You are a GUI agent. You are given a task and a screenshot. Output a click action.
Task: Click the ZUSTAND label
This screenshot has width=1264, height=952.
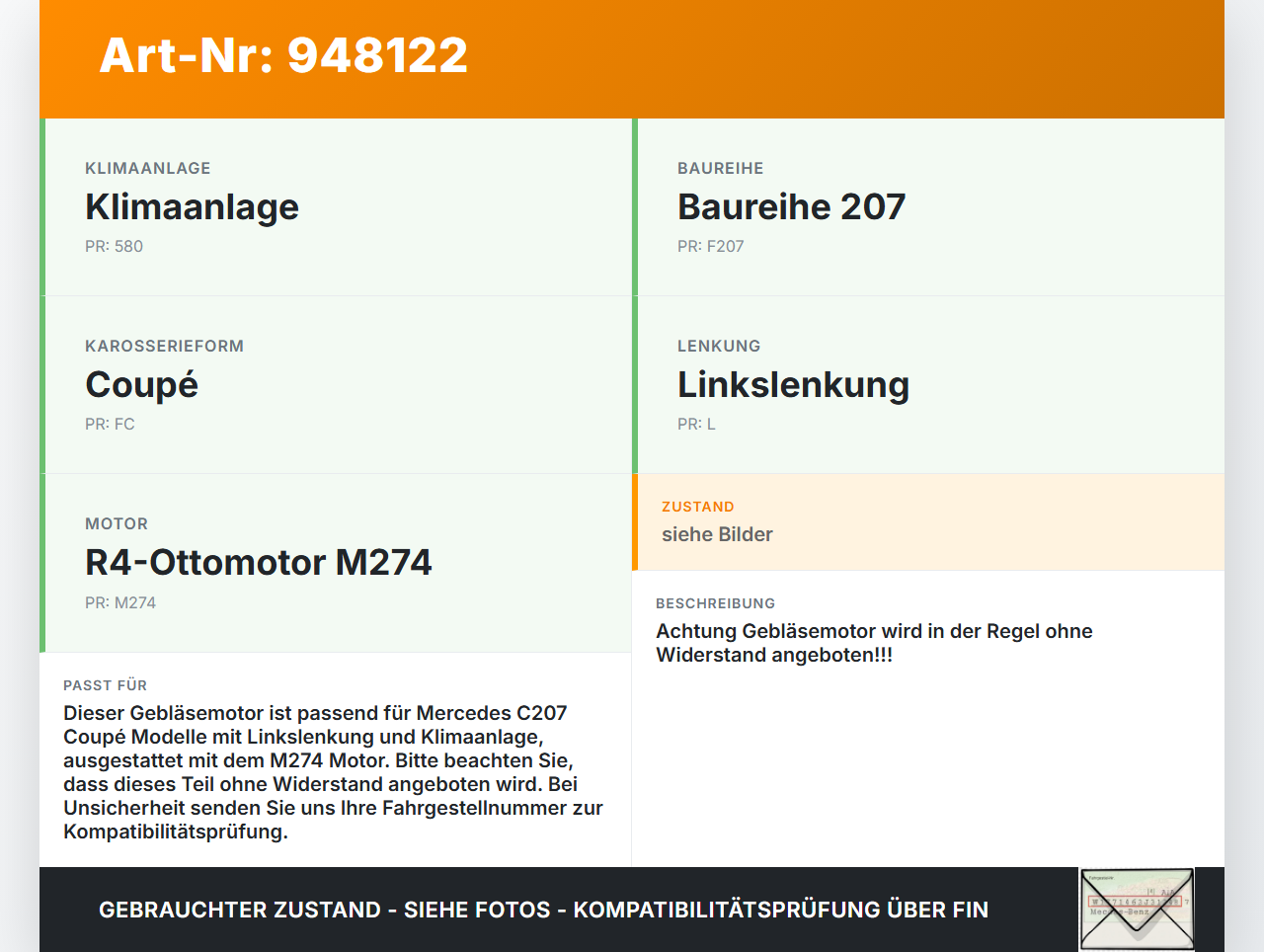pyautogui.click(x=698, y=507)
